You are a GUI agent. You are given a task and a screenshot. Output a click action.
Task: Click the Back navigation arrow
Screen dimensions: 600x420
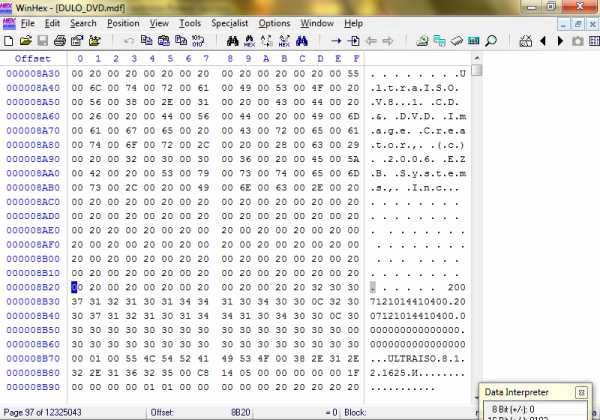[x=371, y=41]
